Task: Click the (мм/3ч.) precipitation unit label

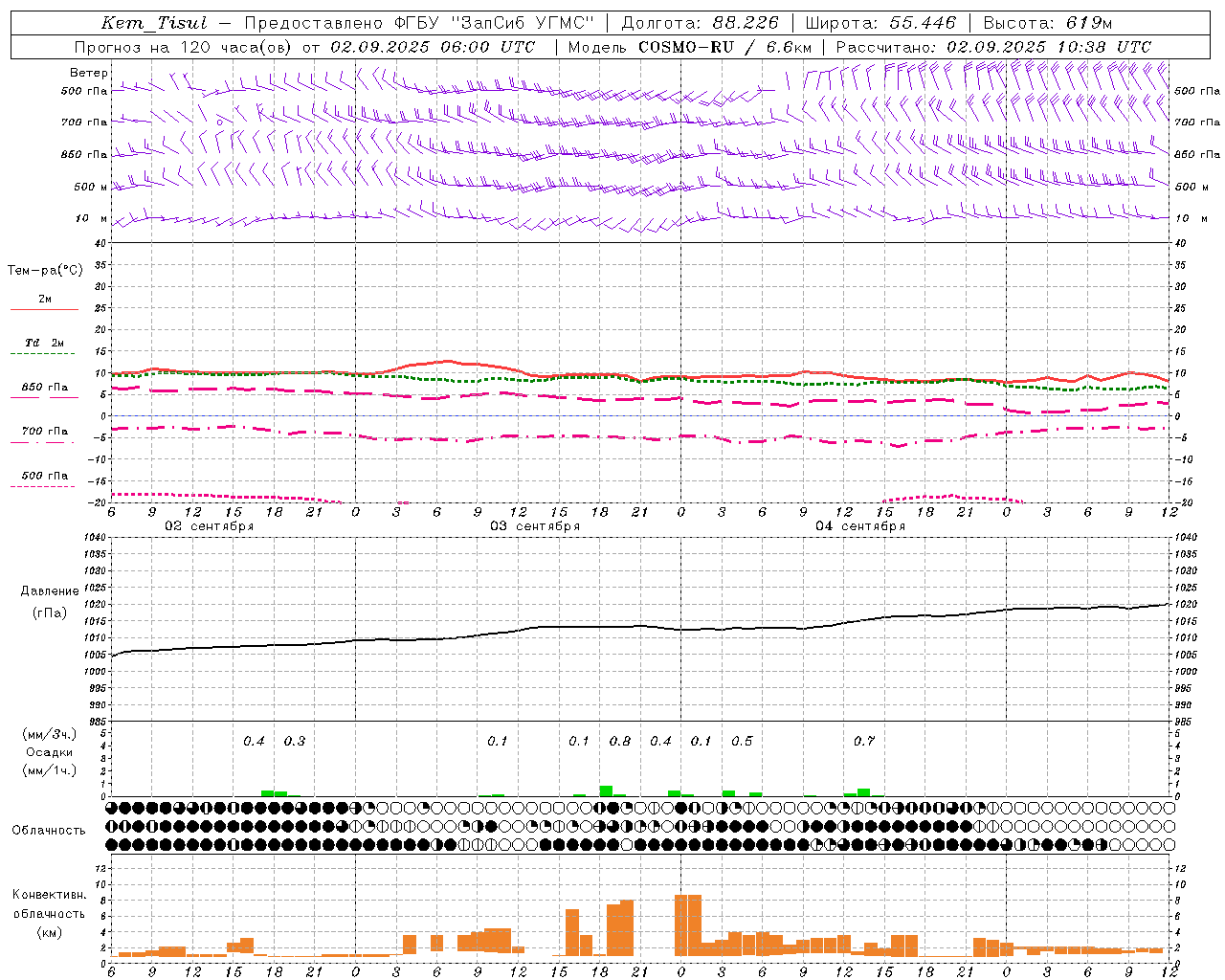Action: click(50, 735)
